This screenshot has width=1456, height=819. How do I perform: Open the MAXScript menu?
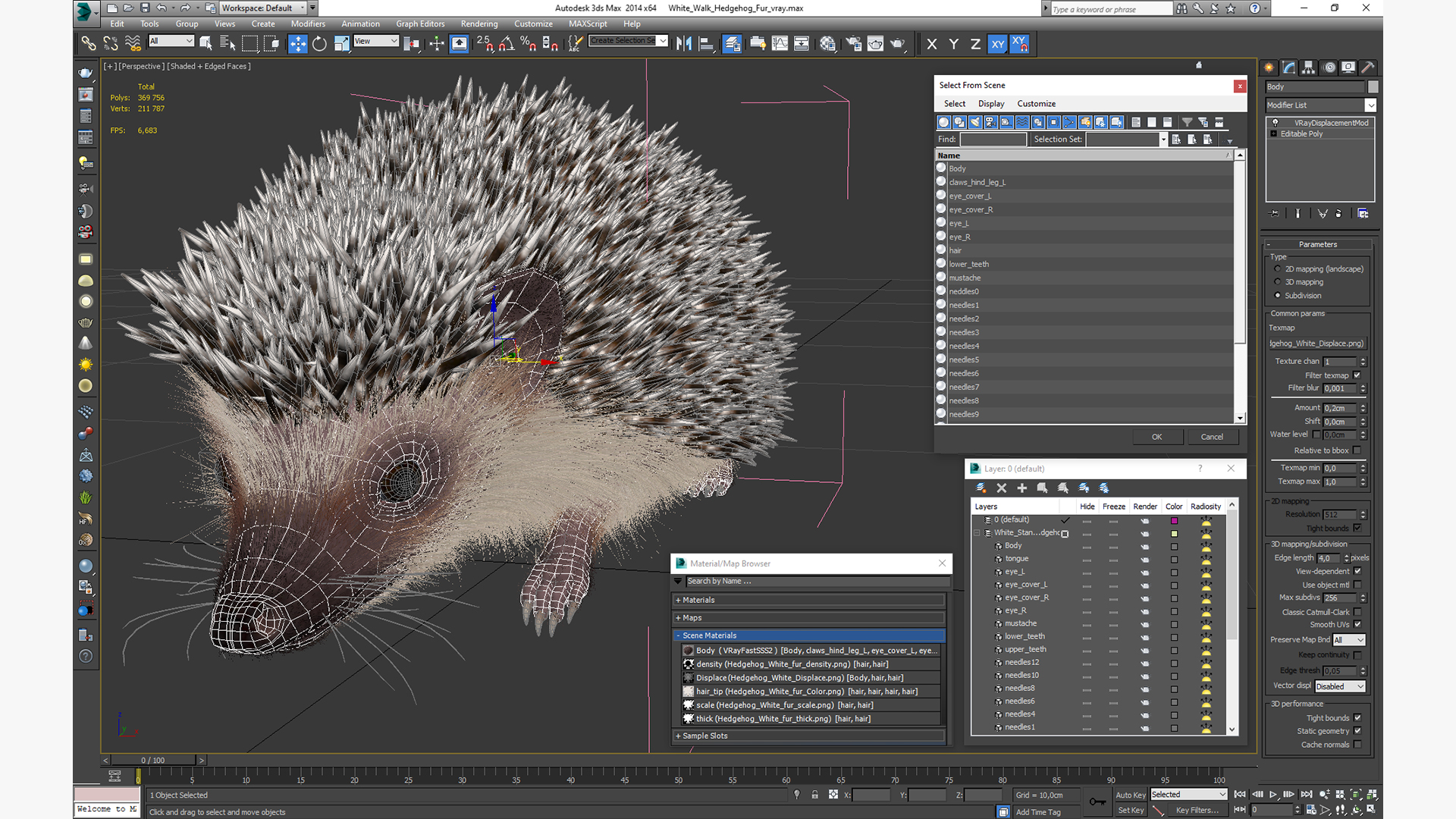pyautogui.click(x=588, y=24)
